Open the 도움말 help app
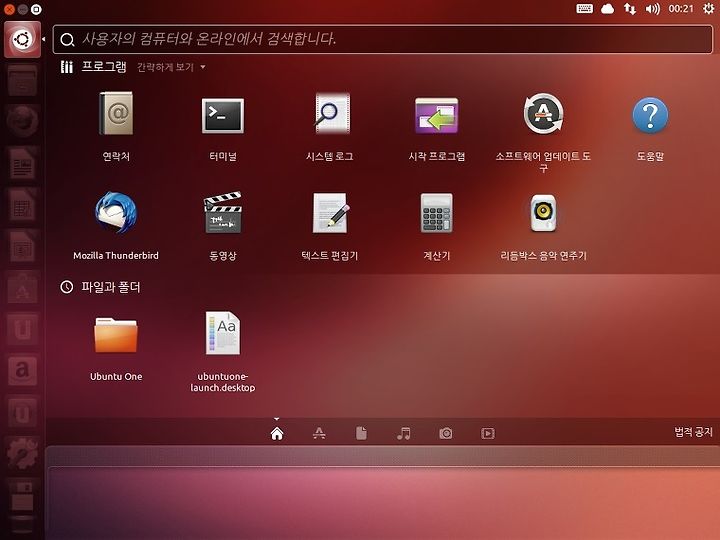 [650, 115]
